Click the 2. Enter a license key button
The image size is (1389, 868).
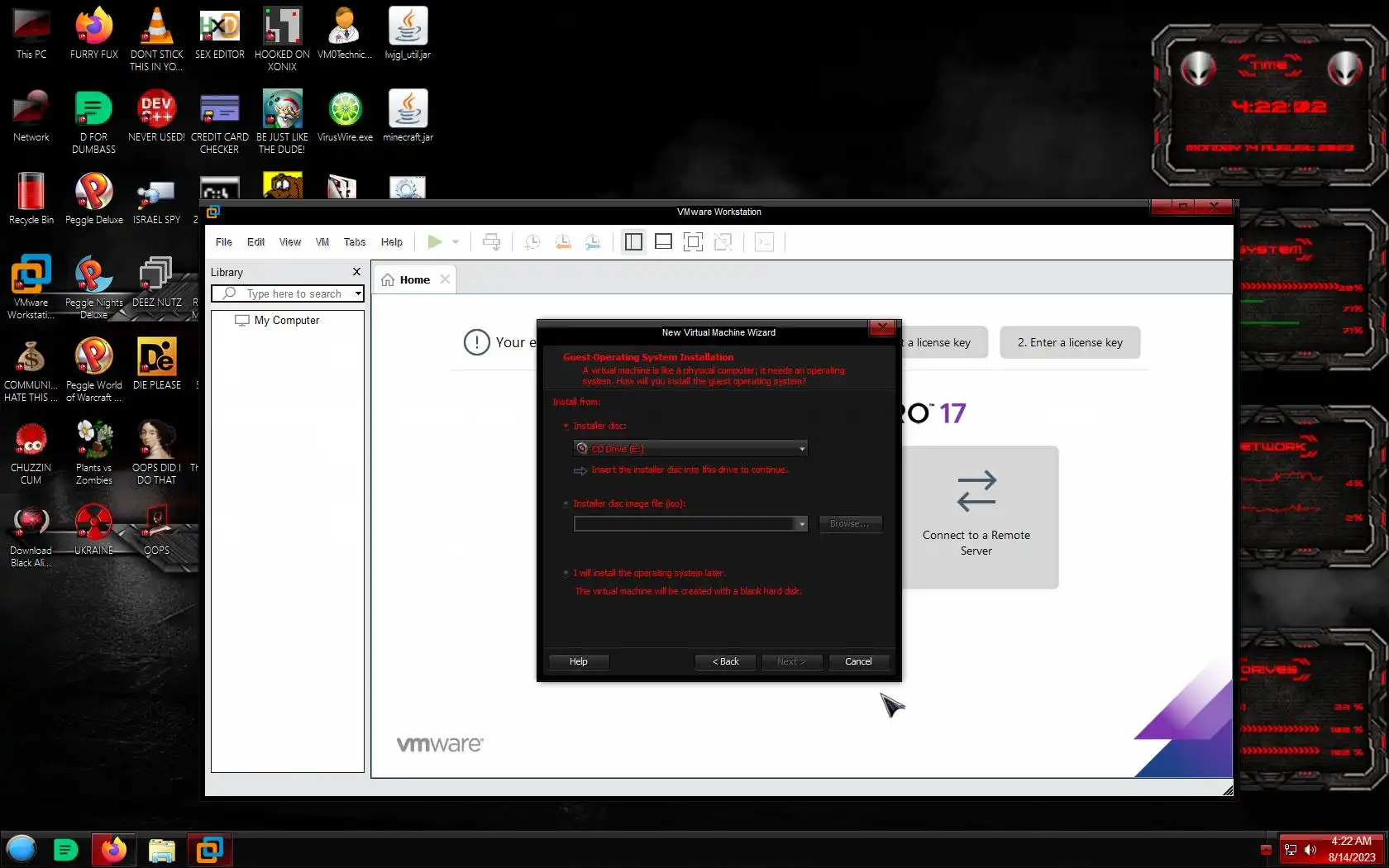1070,342
